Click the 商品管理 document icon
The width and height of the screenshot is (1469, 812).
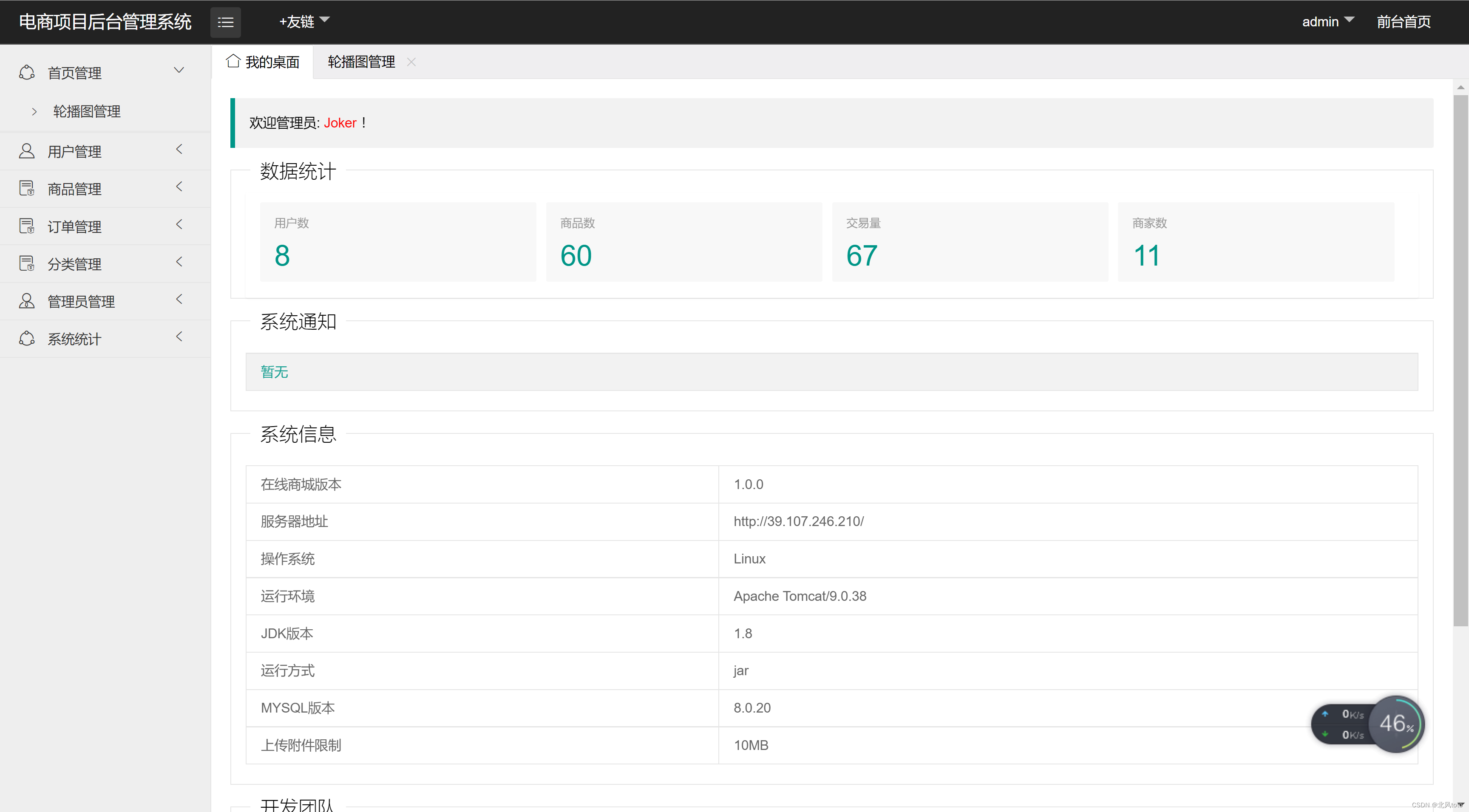27,188
